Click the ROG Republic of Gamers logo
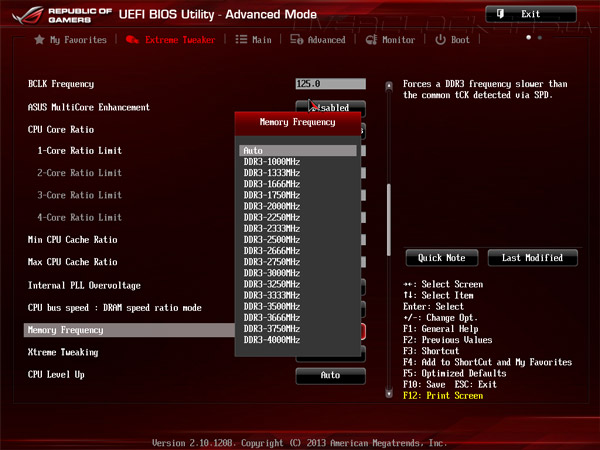Screen dimensions: 600x450 pyautogui.click(x=61, y=15)
